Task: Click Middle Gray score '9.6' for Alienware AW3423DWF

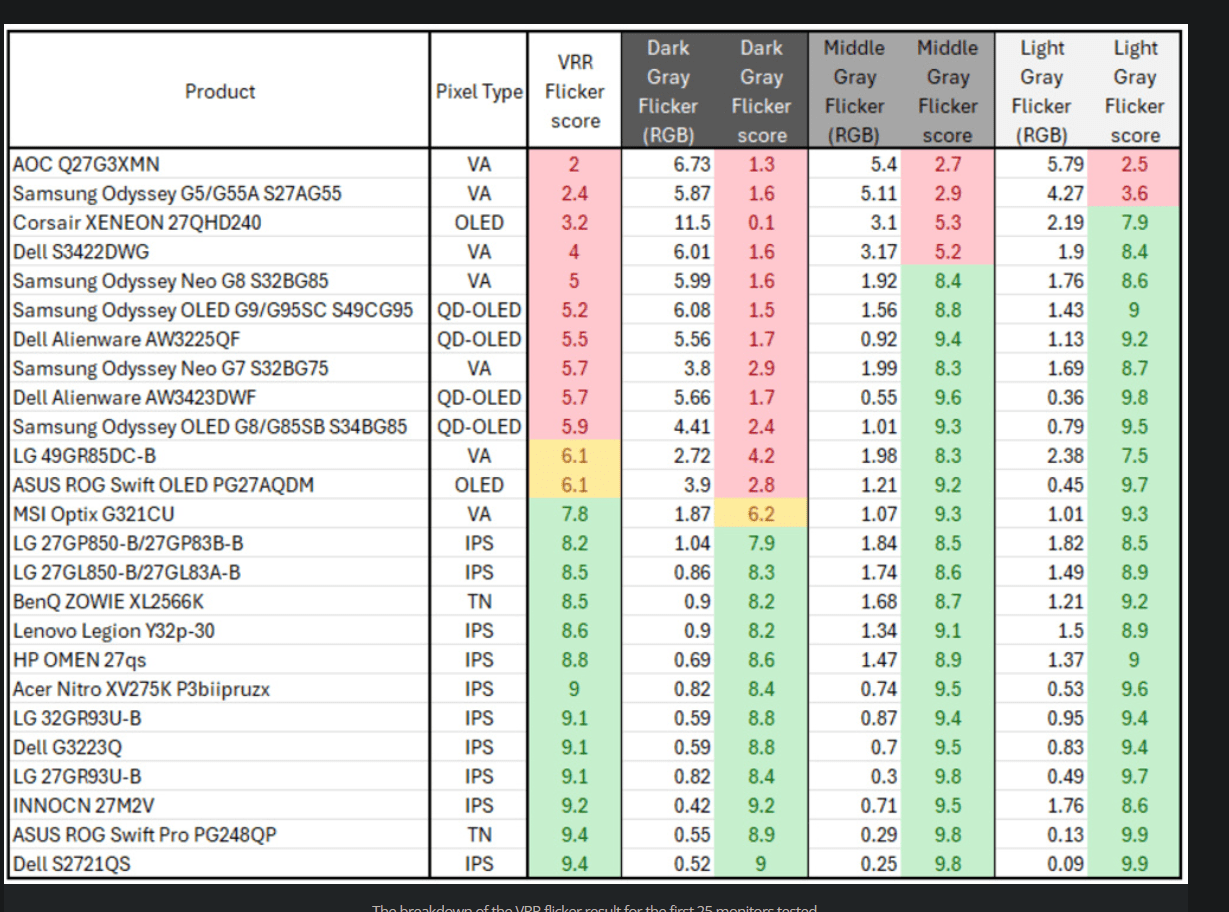Action: coord(947,398)
